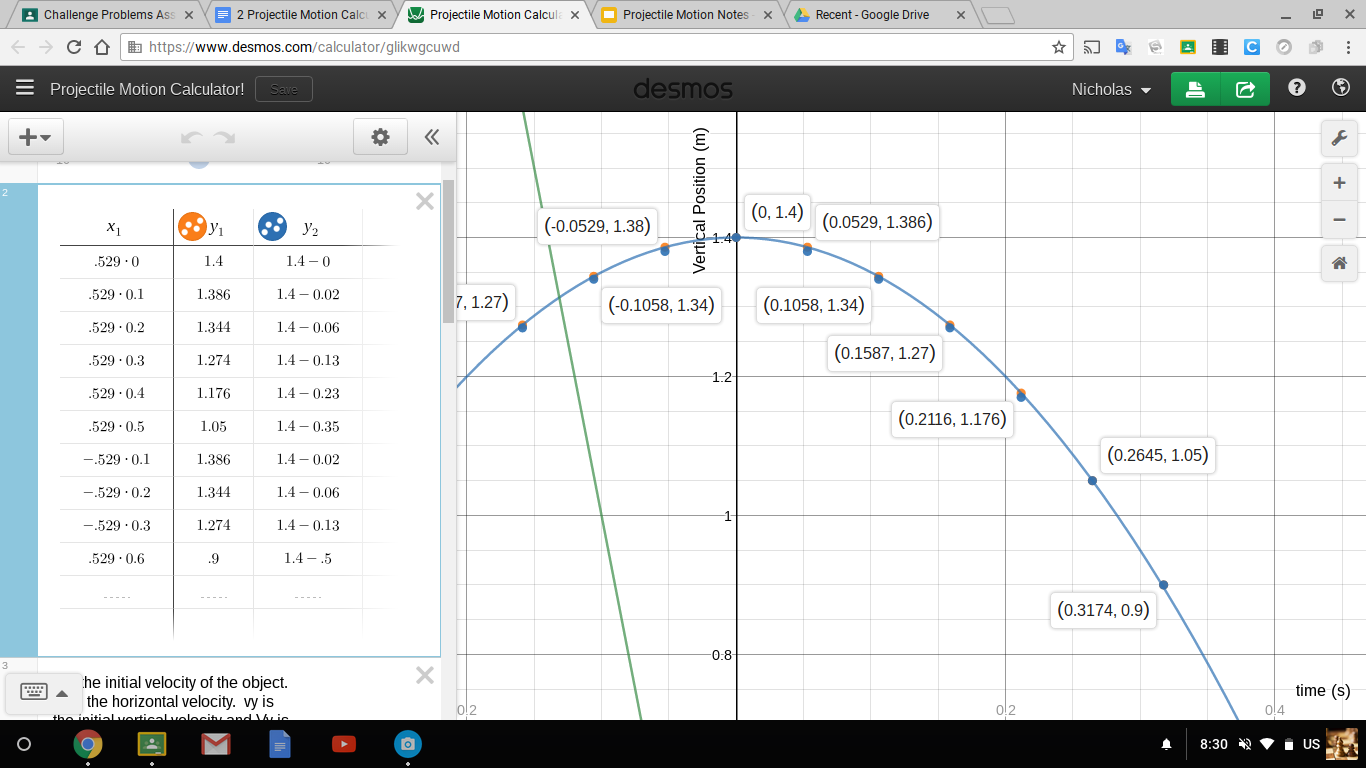Open YouTube from the shelf

(x=343, y=744)
